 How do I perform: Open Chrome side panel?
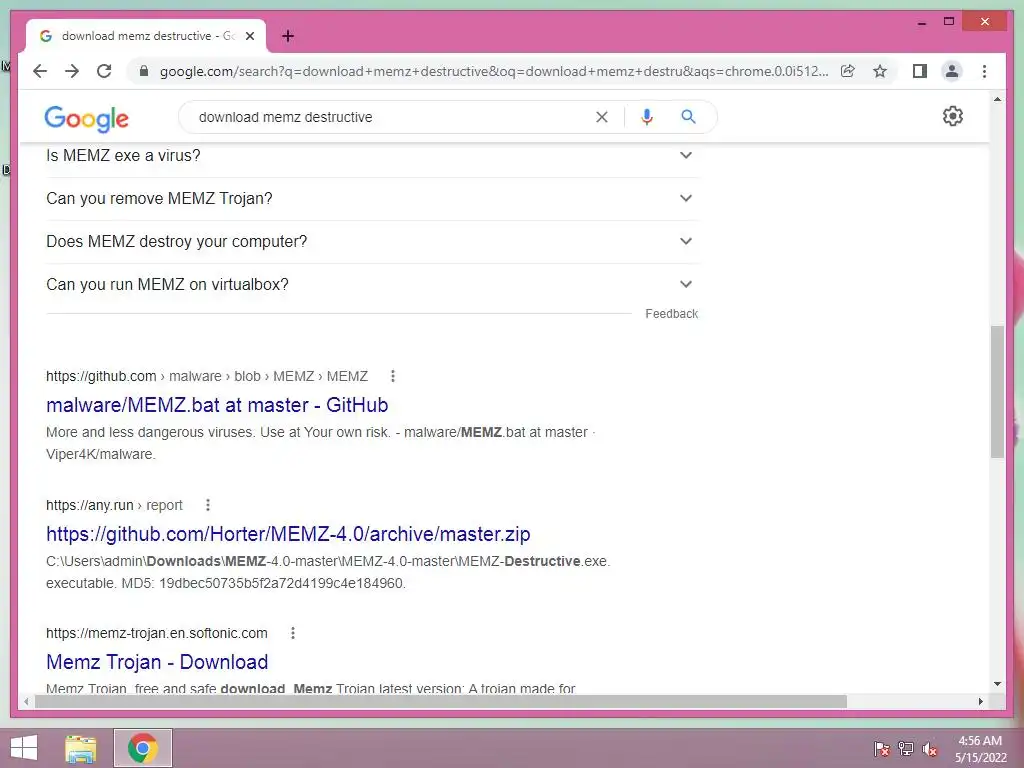point(920,71)
